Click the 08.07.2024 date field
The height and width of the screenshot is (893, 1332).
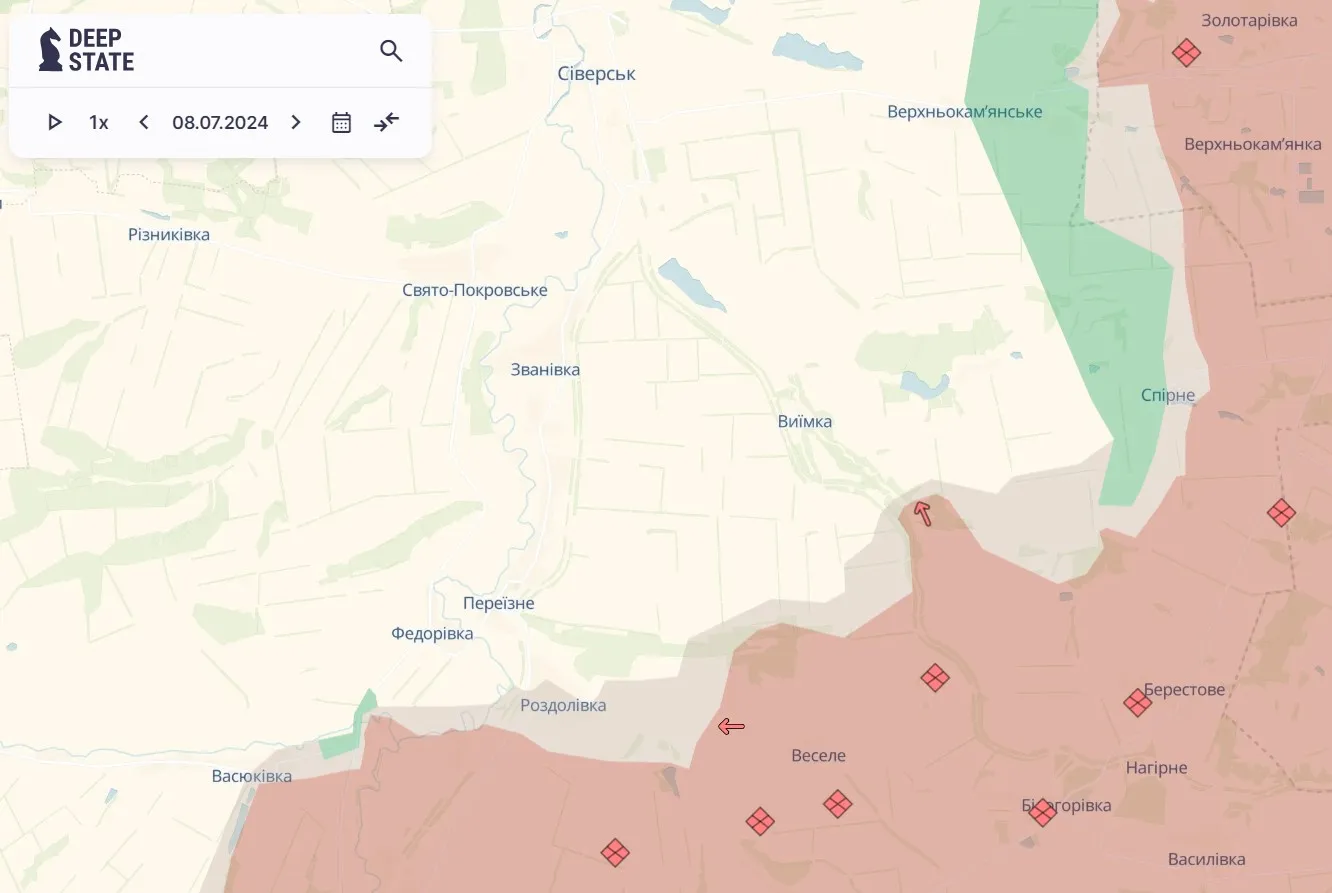point(220,122)
